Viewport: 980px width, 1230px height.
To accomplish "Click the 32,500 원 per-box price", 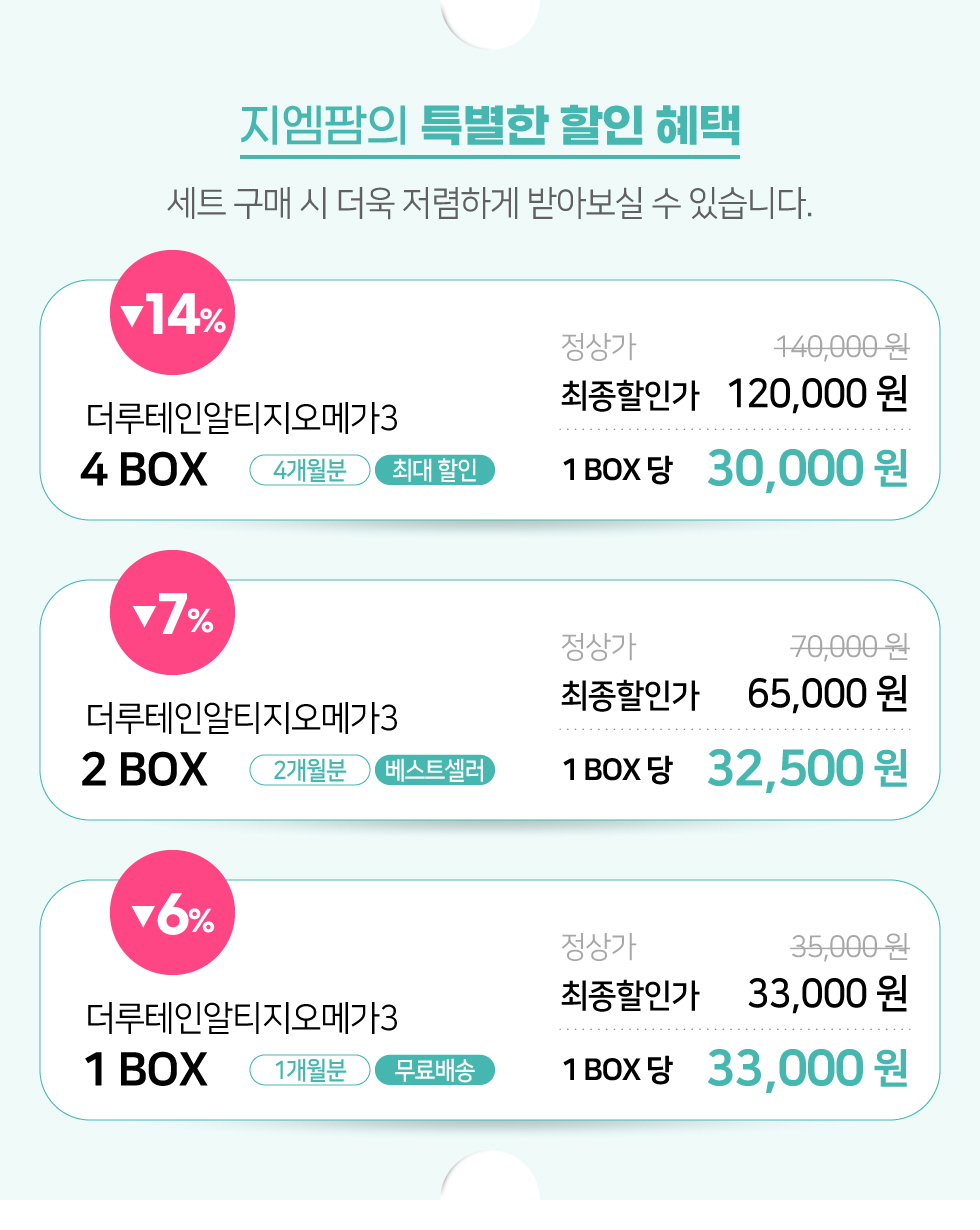I will (808, 768).
